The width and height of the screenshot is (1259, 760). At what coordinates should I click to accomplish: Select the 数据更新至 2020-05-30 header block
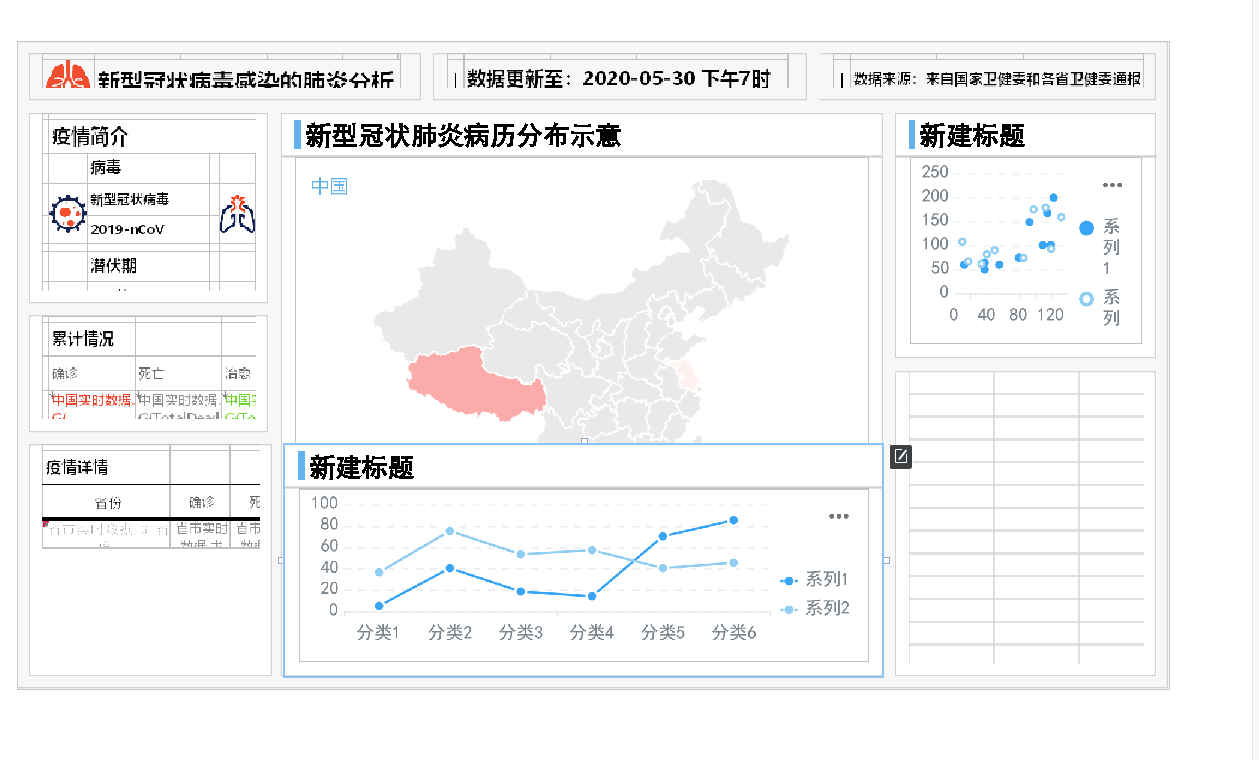click(x=619, y=77)
